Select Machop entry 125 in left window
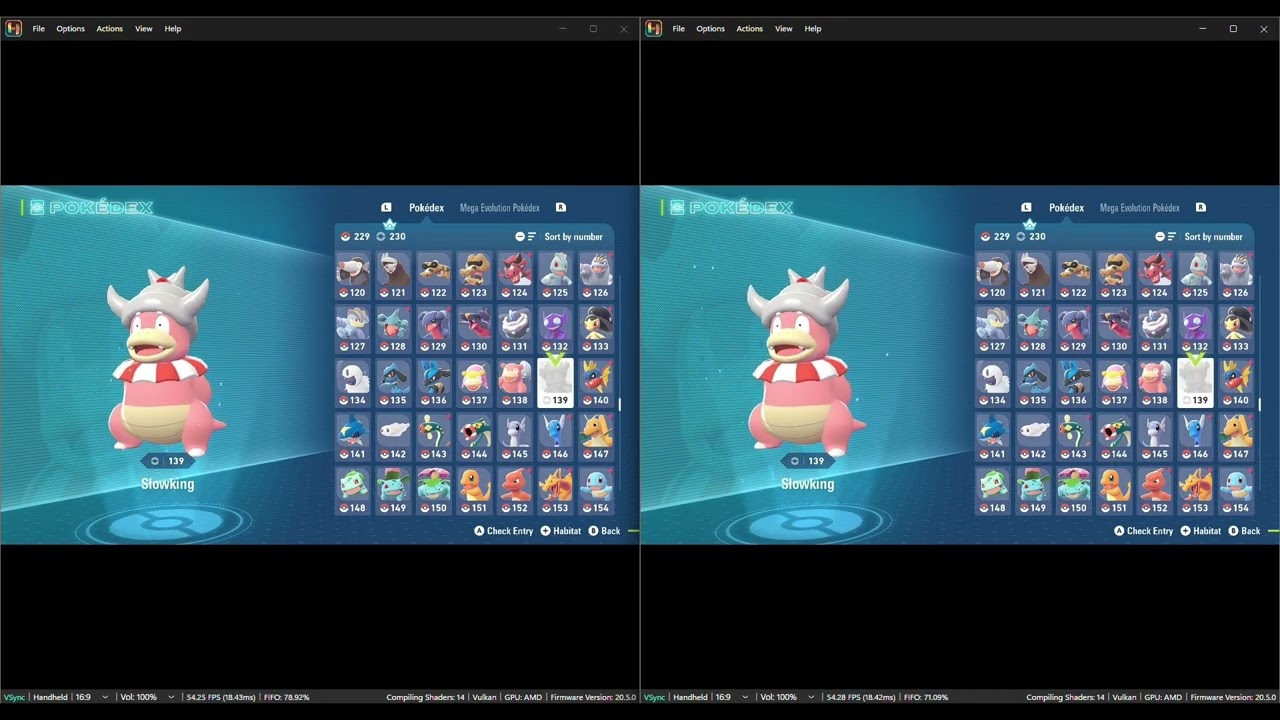 click(x=556, y=275)
